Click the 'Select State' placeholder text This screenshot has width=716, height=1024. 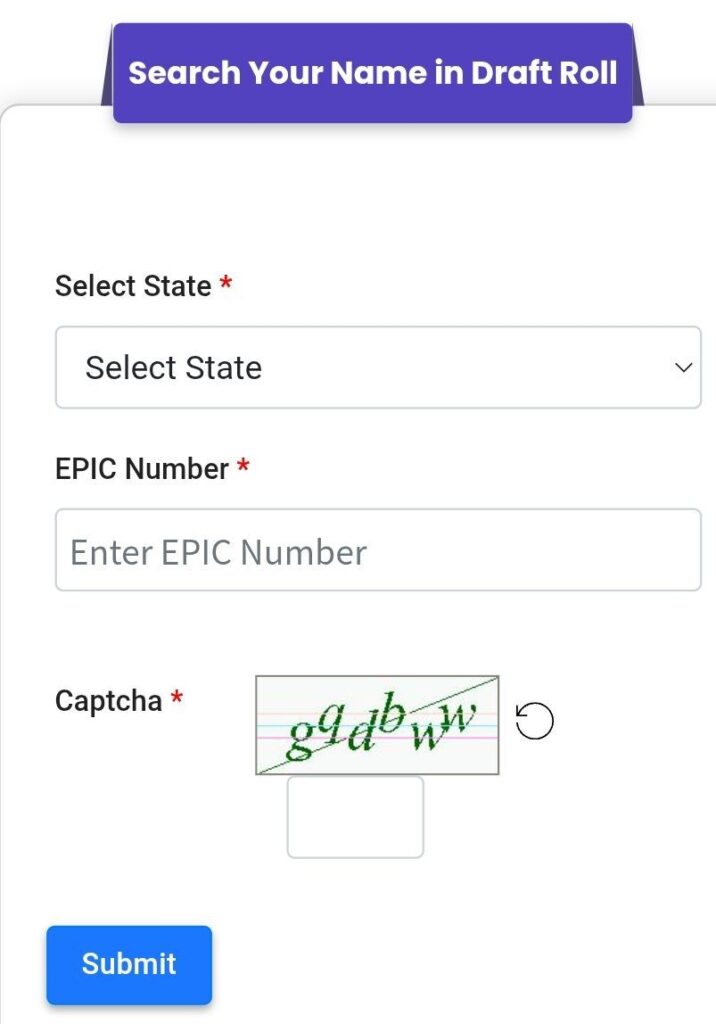point(173,367)
